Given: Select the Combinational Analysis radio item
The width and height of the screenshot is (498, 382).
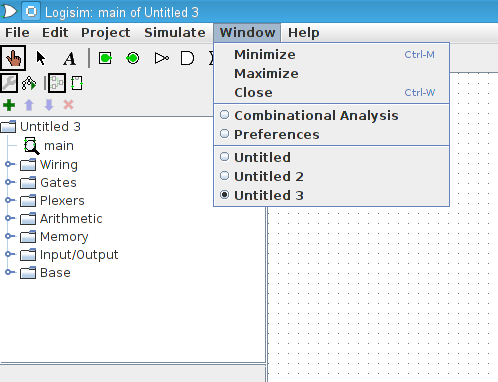Looking at the screenshot, I should [331, 115].
